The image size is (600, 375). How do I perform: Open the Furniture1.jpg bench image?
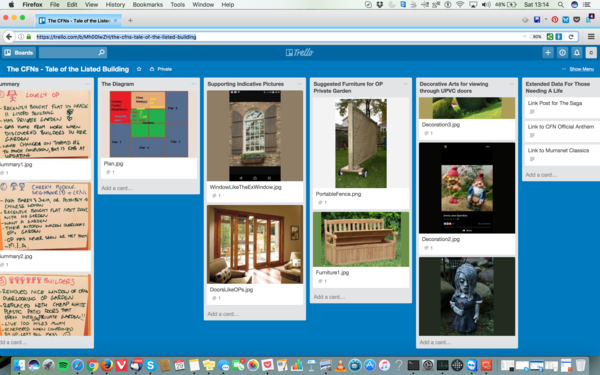point(361,239)
